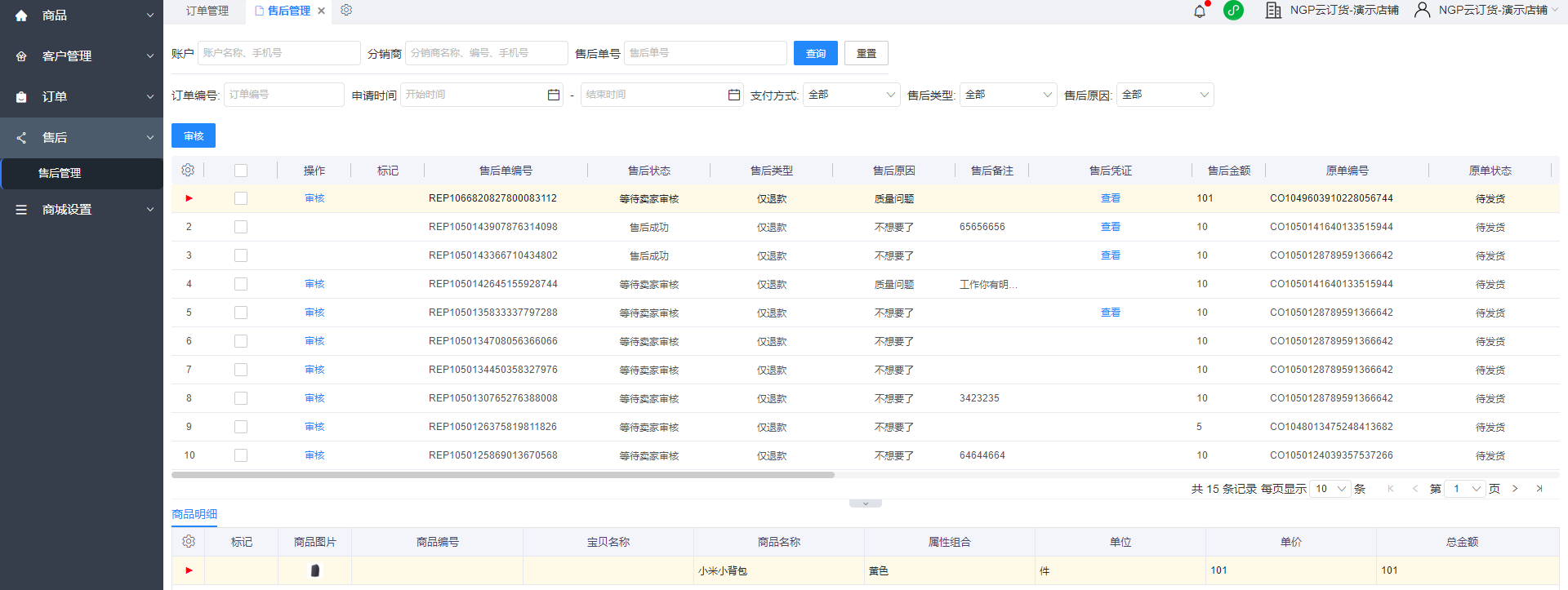
Task: Go to the last page using pagination arrow
Action: (1539, 489)
